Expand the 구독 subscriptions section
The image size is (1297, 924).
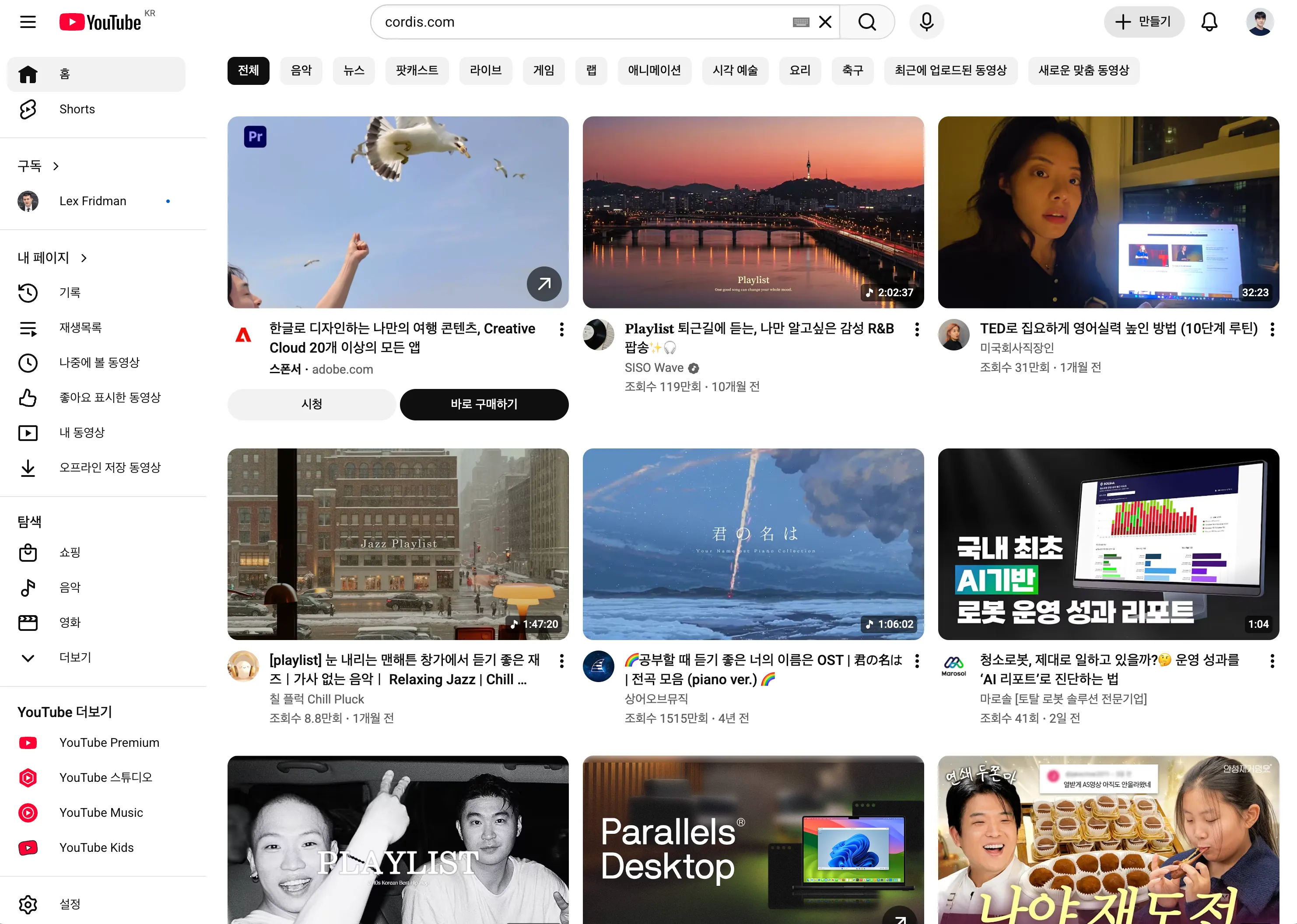click(x=38, y=166)
